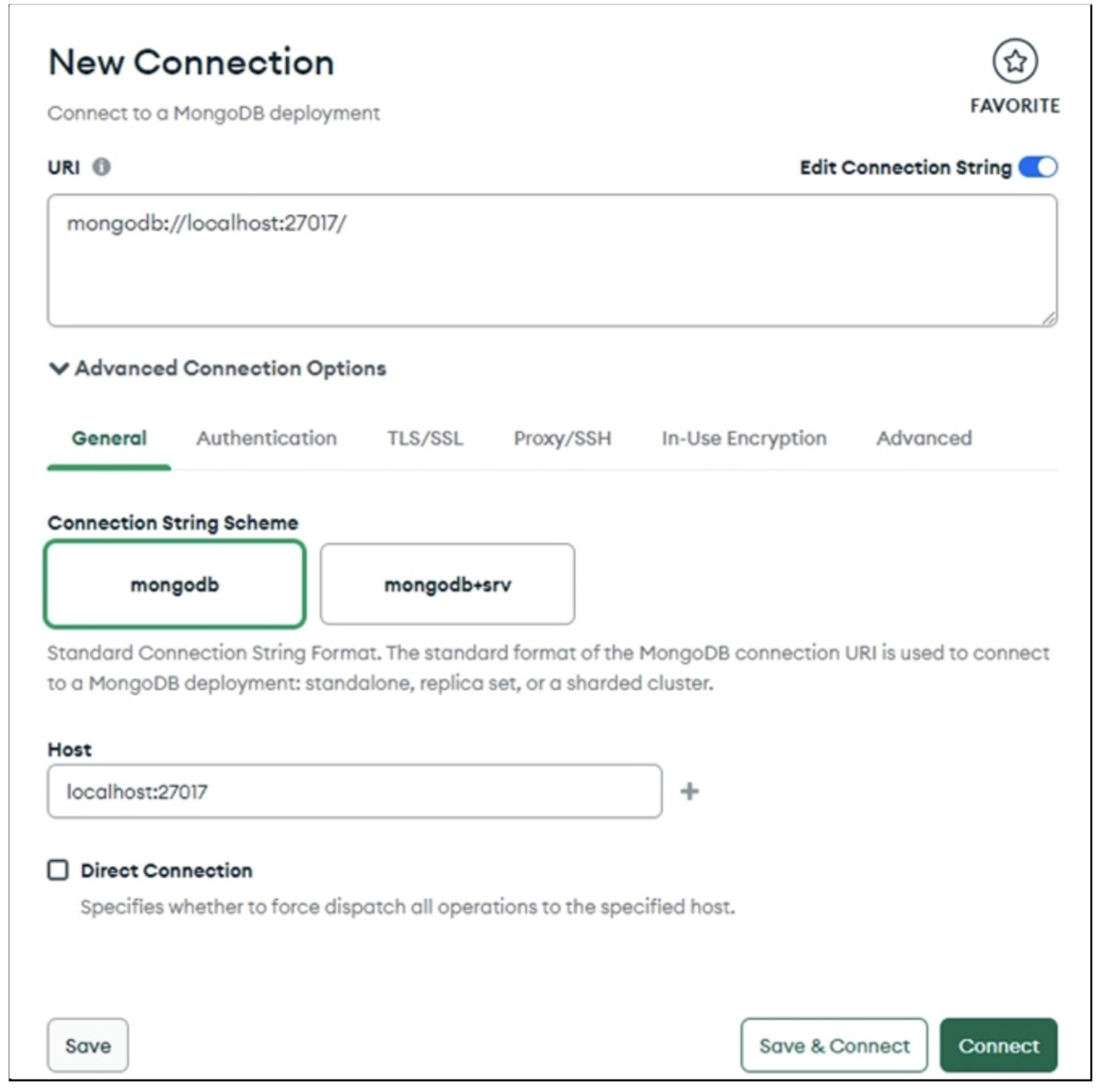
Task: Click the Favorite star icon
Action: pos(1015,62)
